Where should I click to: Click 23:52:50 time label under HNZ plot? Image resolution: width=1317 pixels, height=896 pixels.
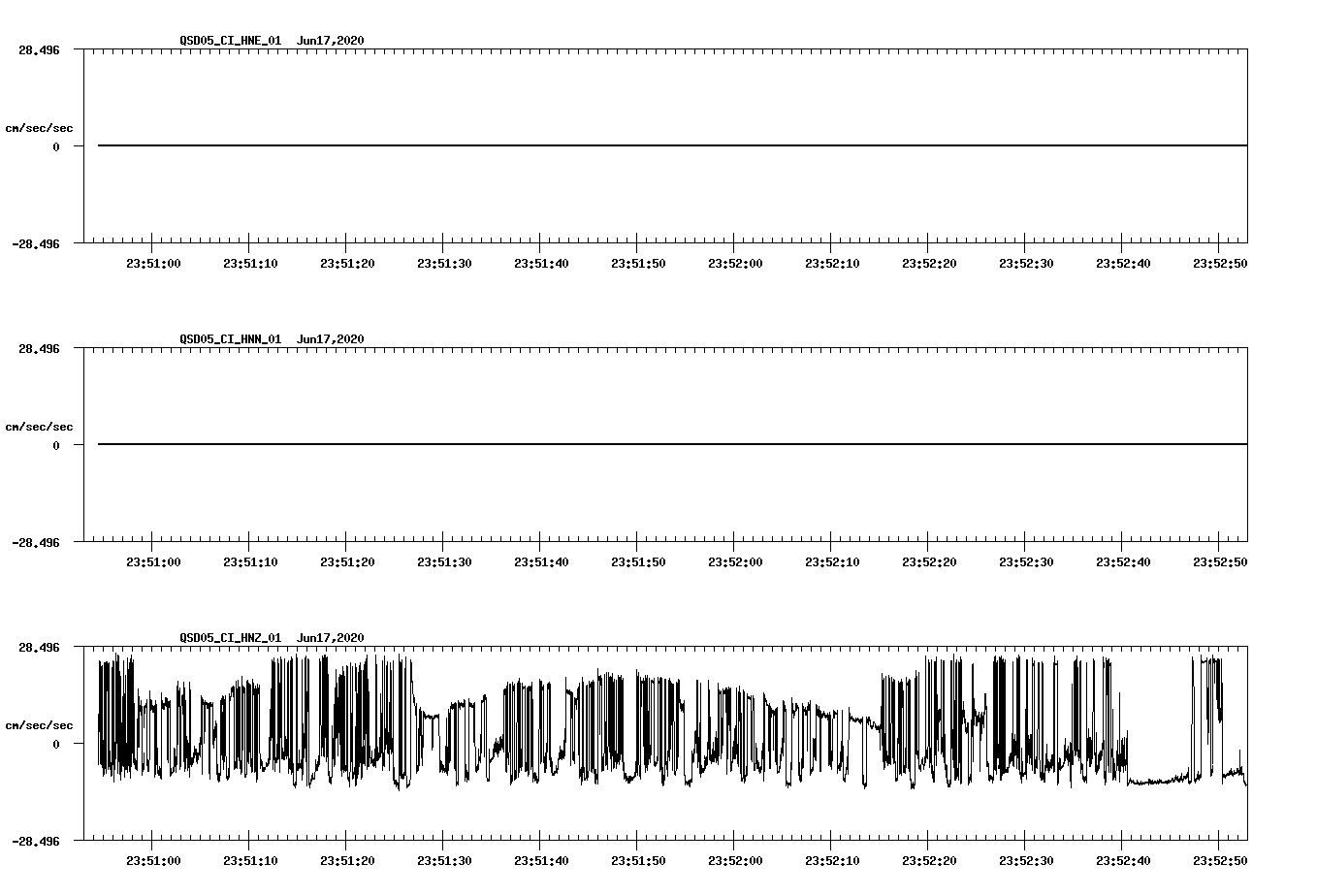1220,861
